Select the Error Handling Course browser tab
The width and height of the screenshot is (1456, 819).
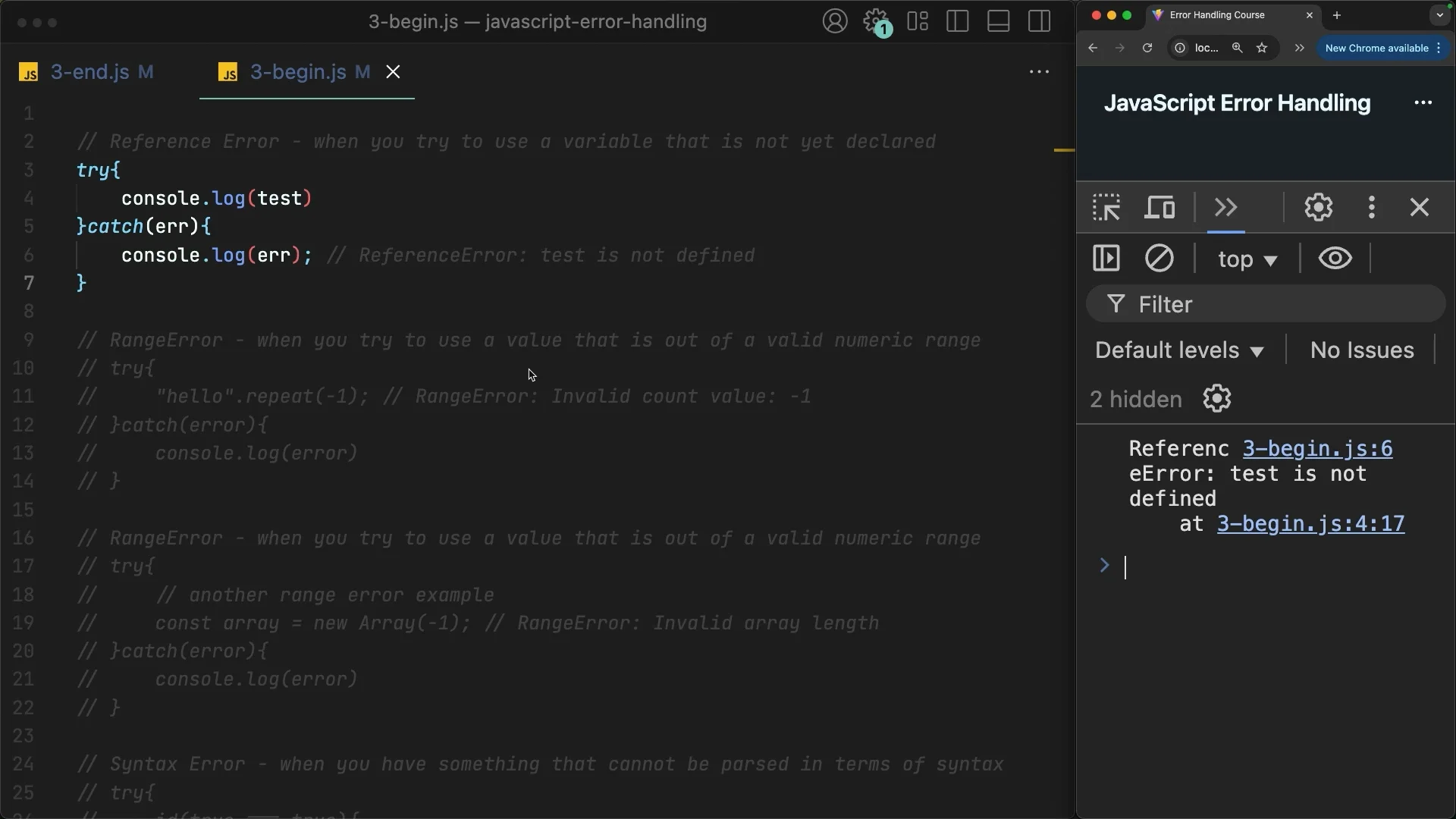(1216, 15)
